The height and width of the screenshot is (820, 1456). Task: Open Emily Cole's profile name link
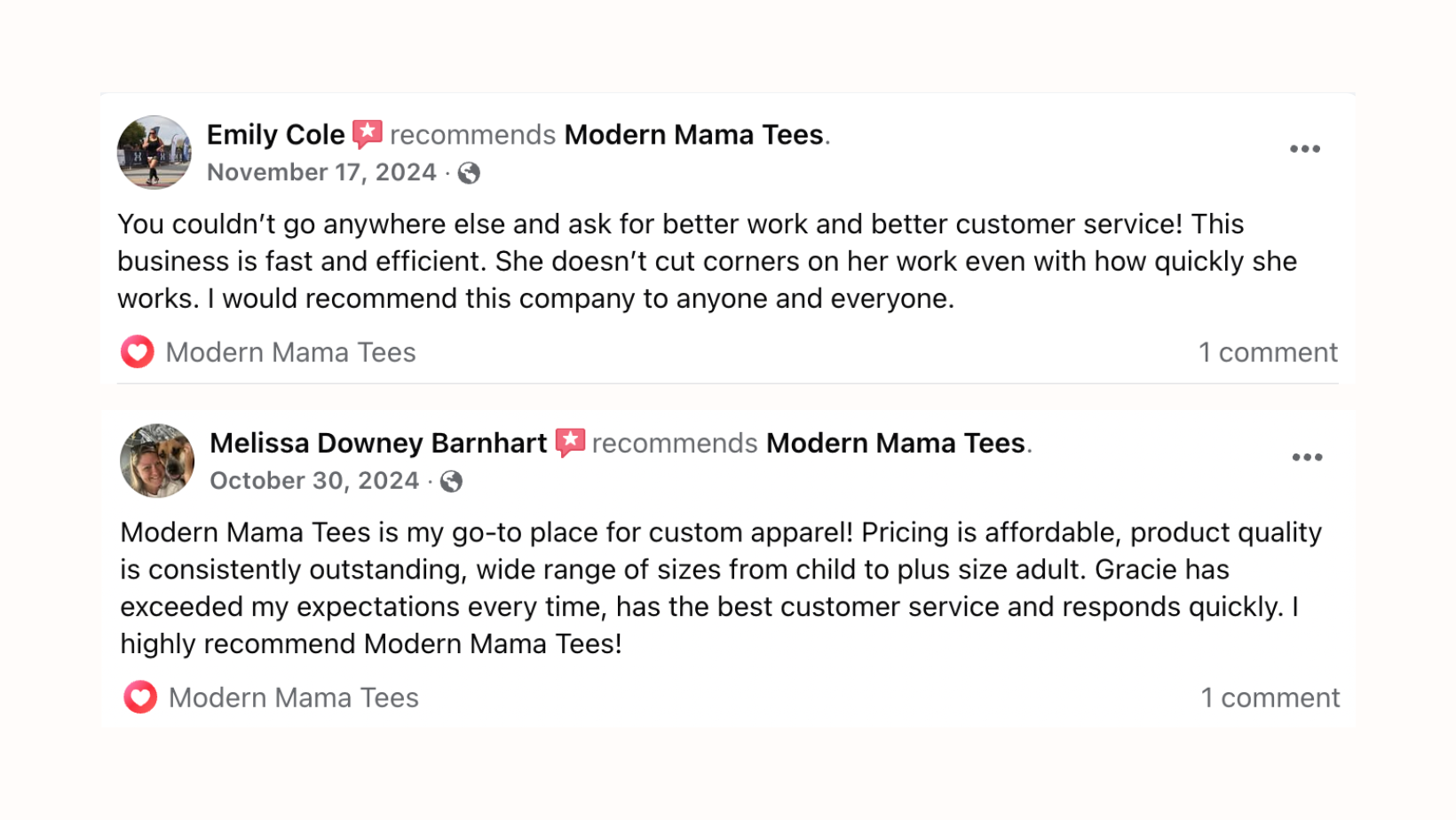(276, 135)
